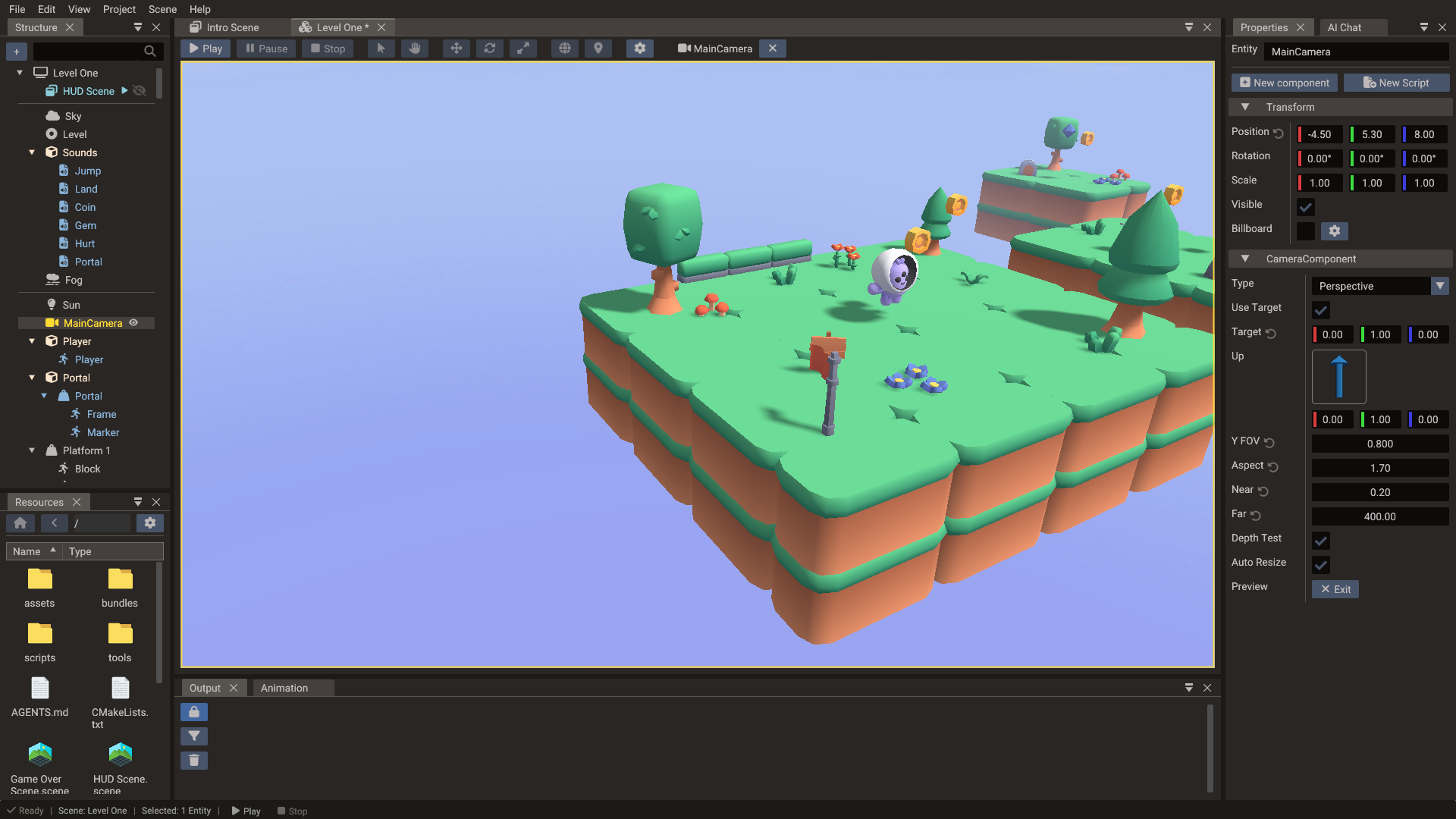Clear Output with trash icon
Image resolution: width=1456 pixels, height=819 pixels.
click(x=194, y=761)
